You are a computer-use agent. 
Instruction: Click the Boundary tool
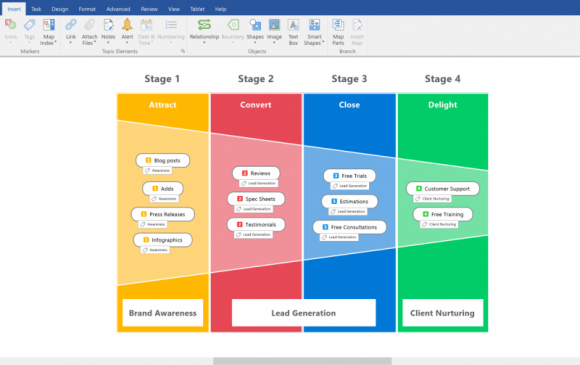[x=233, y=30]
